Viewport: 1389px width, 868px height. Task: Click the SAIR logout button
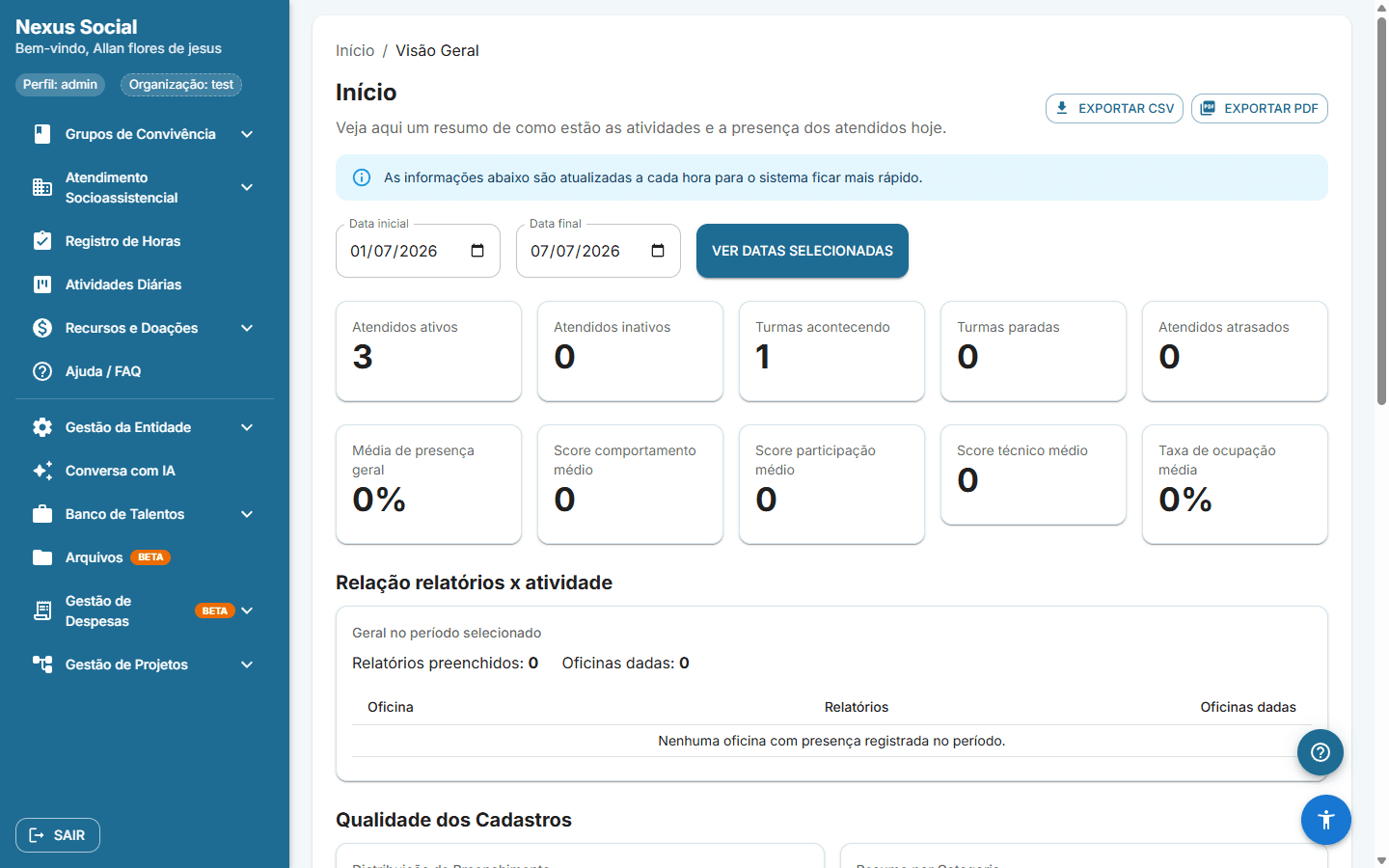pos(58,835)
